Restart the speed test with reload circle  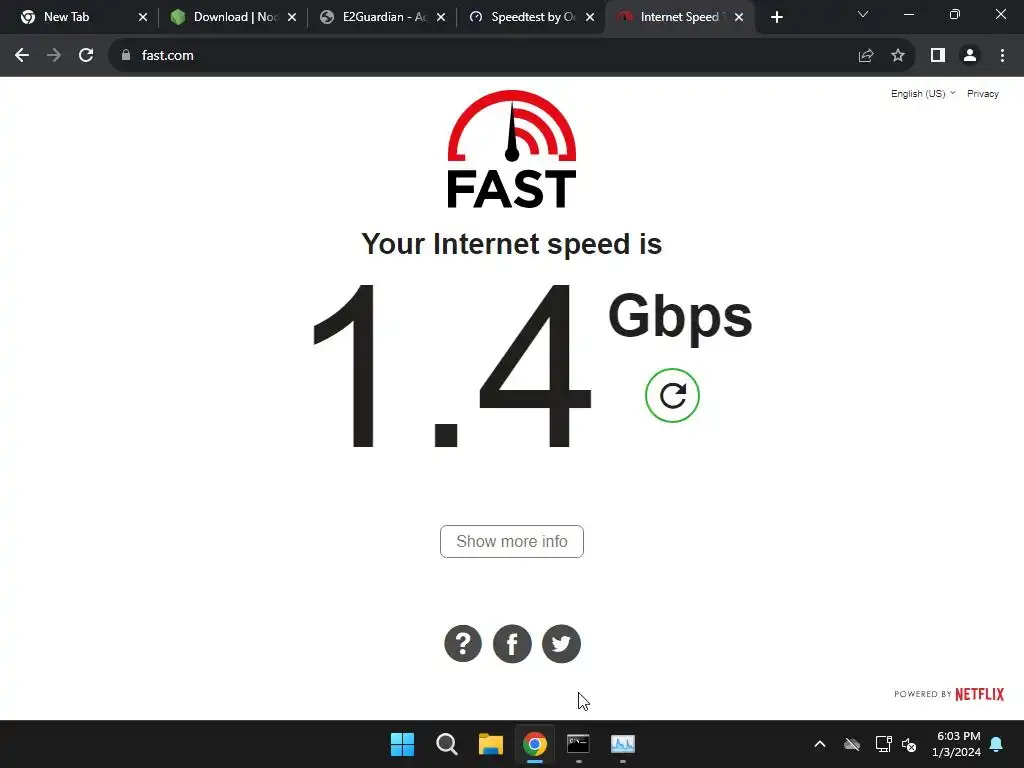672,395
